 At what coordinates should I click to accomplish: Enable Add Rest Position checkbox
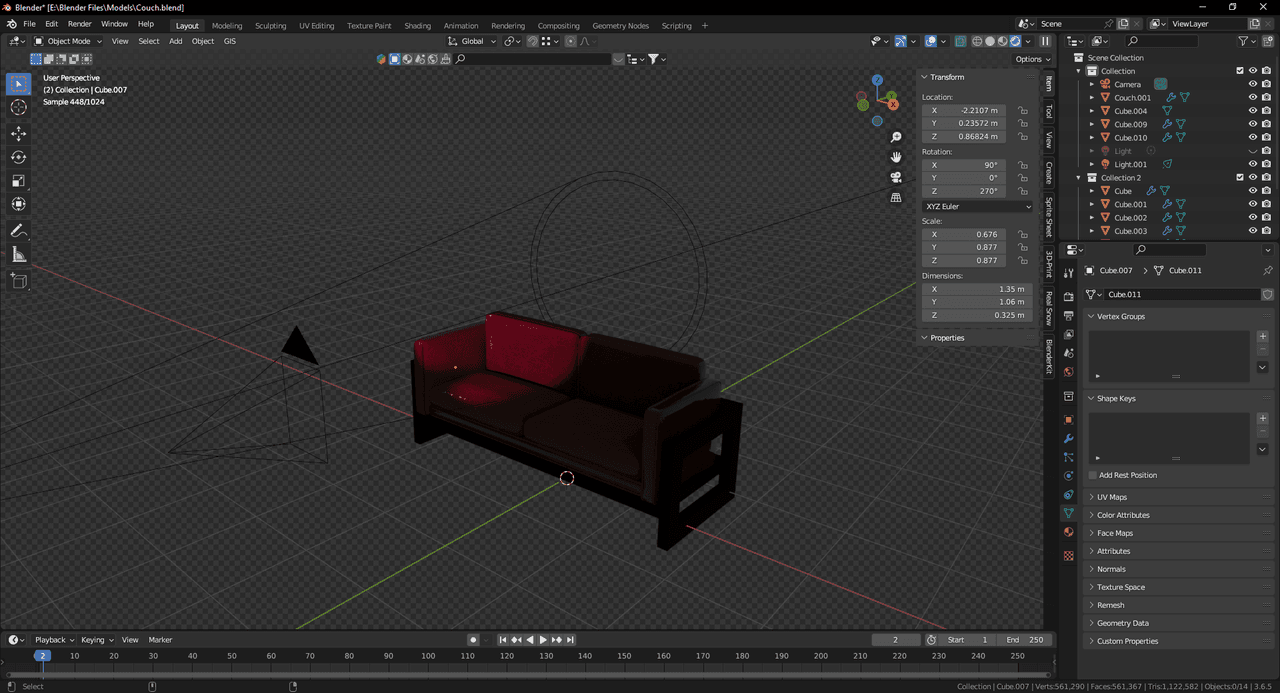point(1093,475)
